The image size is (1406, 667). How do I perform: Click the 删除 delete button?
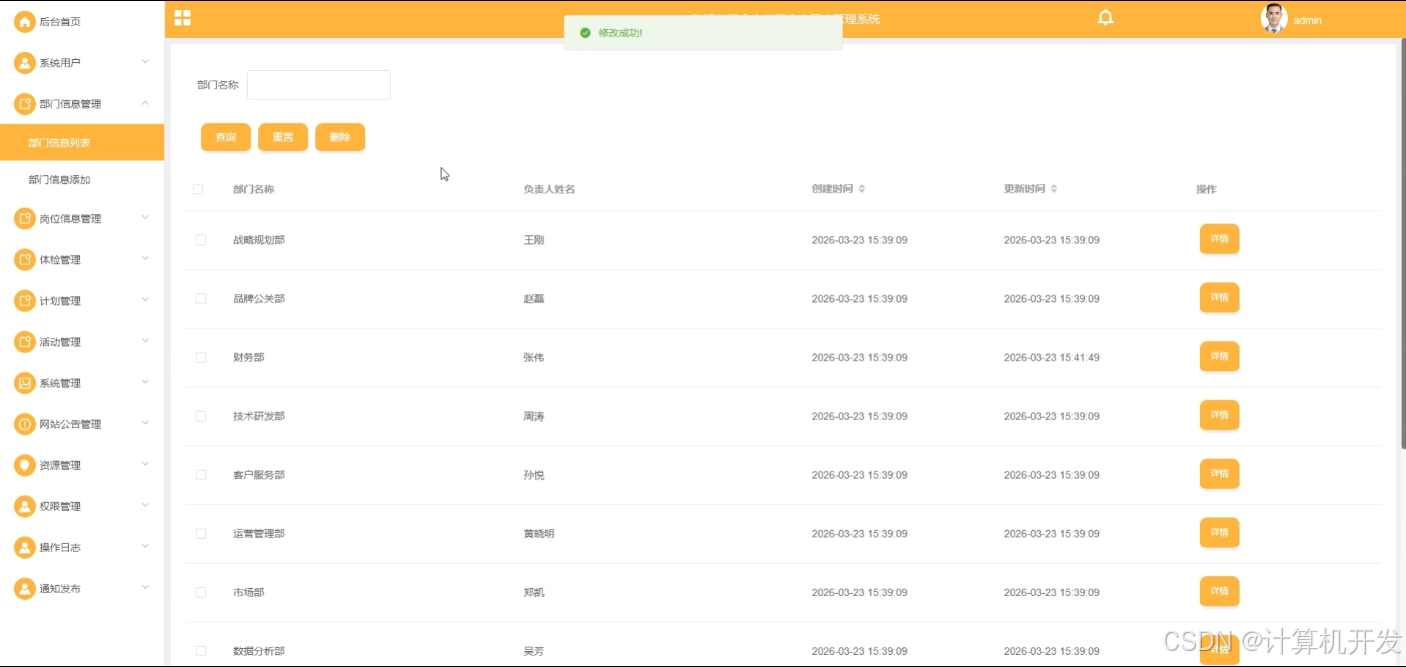click(x=340, y=137)
